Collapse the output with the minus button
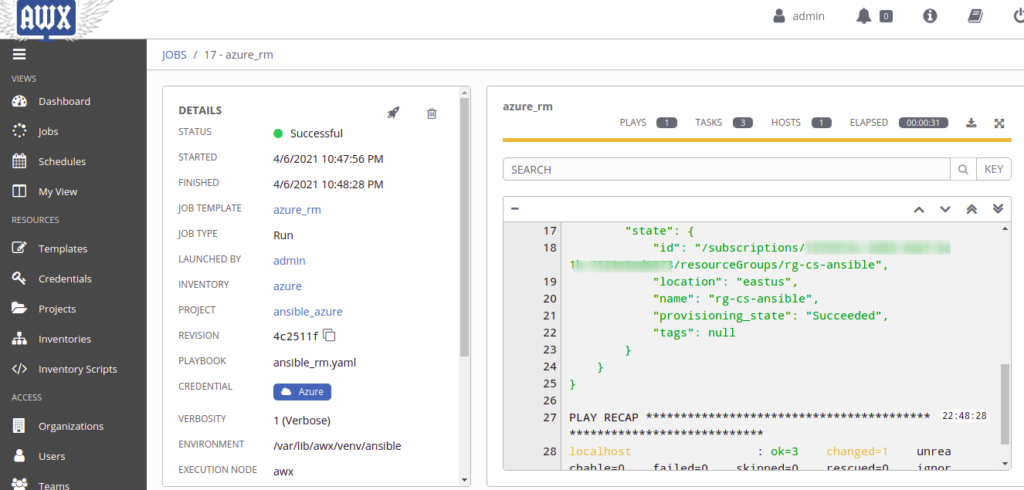The image size is (1024, 490). [x=515, y=208]
